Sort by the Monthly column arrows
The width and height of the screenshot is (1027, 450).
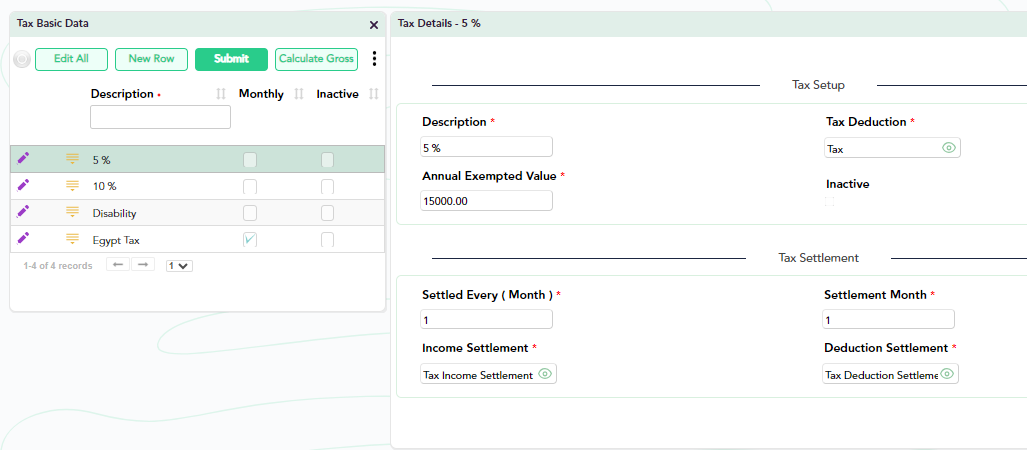tap(299, 94)
